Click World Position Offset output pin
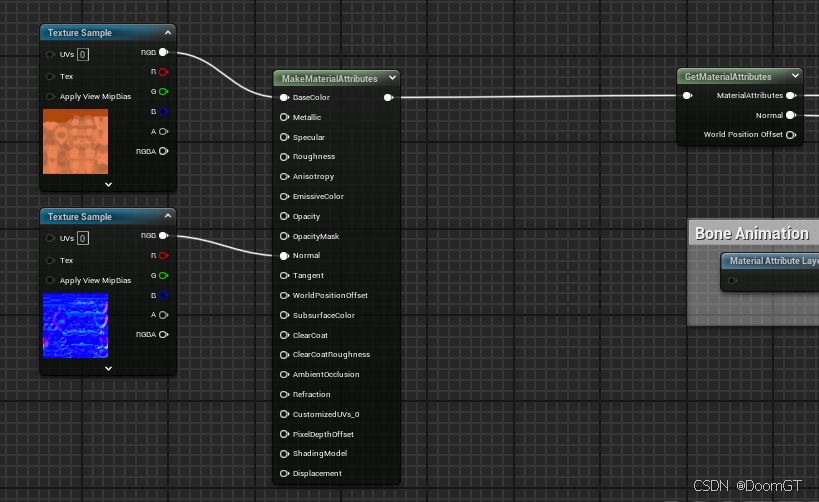Viewport: 819px width, 502px height. pos(791,135)
